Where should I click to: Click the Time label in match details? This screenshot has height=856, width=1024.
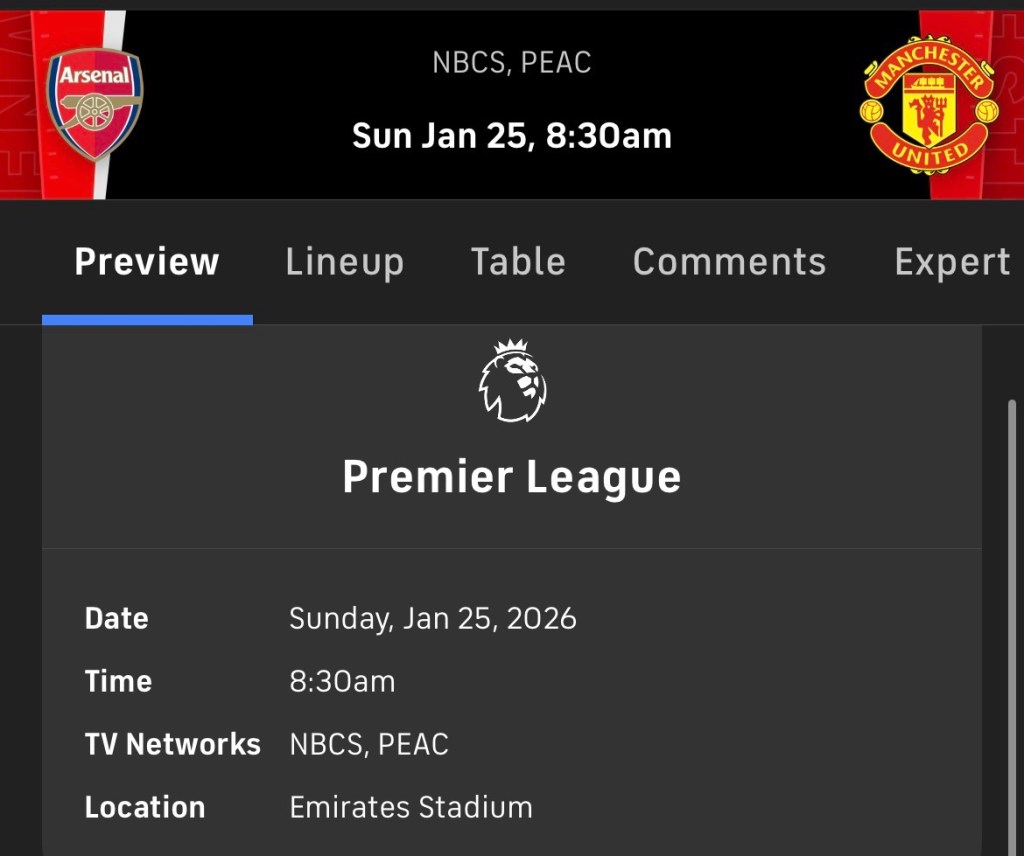click(x=118, y=681)
